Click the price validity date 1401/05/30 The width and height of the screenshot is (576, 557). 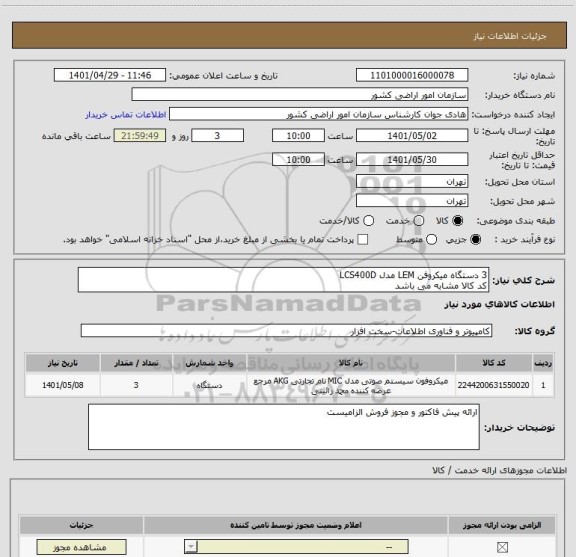coord(412,159)
